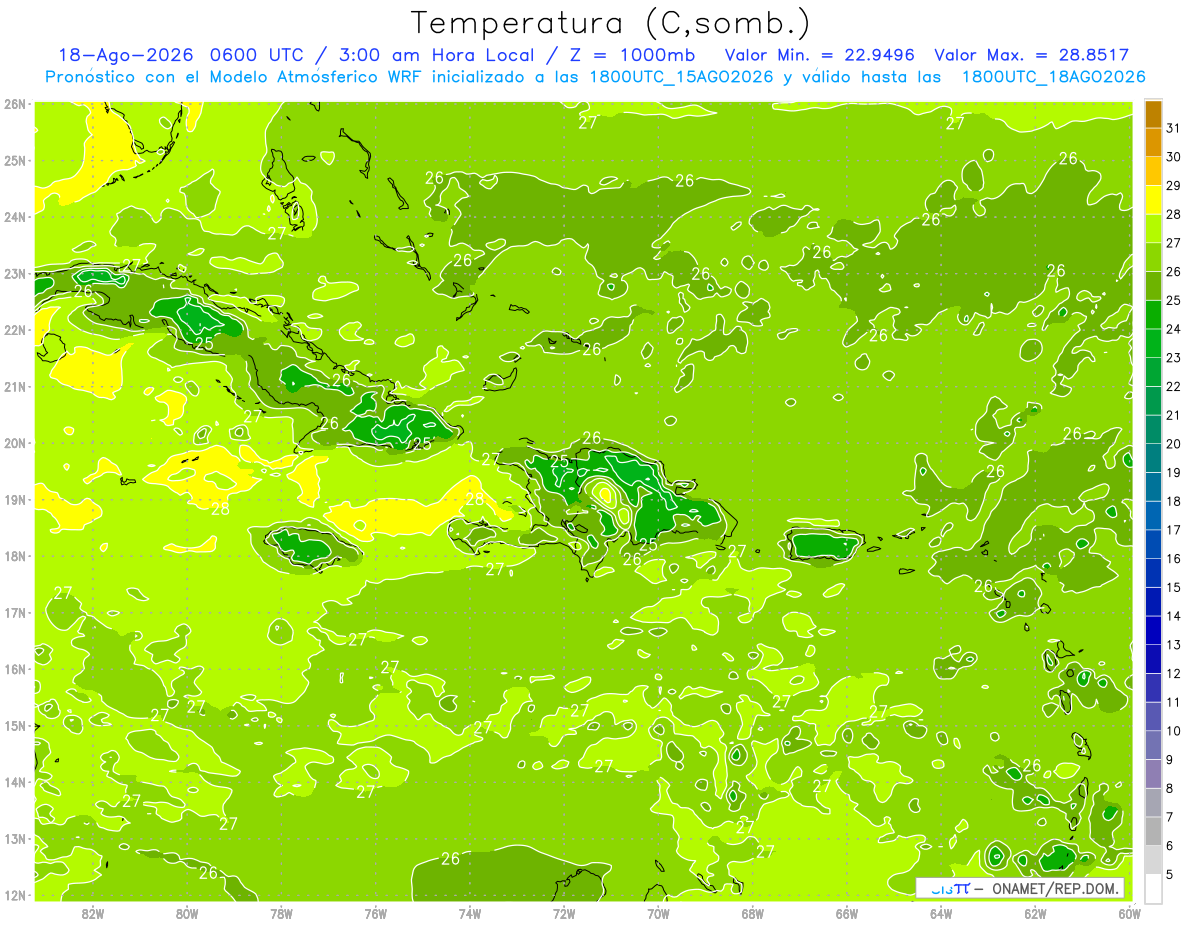Click the "80W" longitude axis label
The height and width of the screenshot is (927, 1200).
(187, 913)
